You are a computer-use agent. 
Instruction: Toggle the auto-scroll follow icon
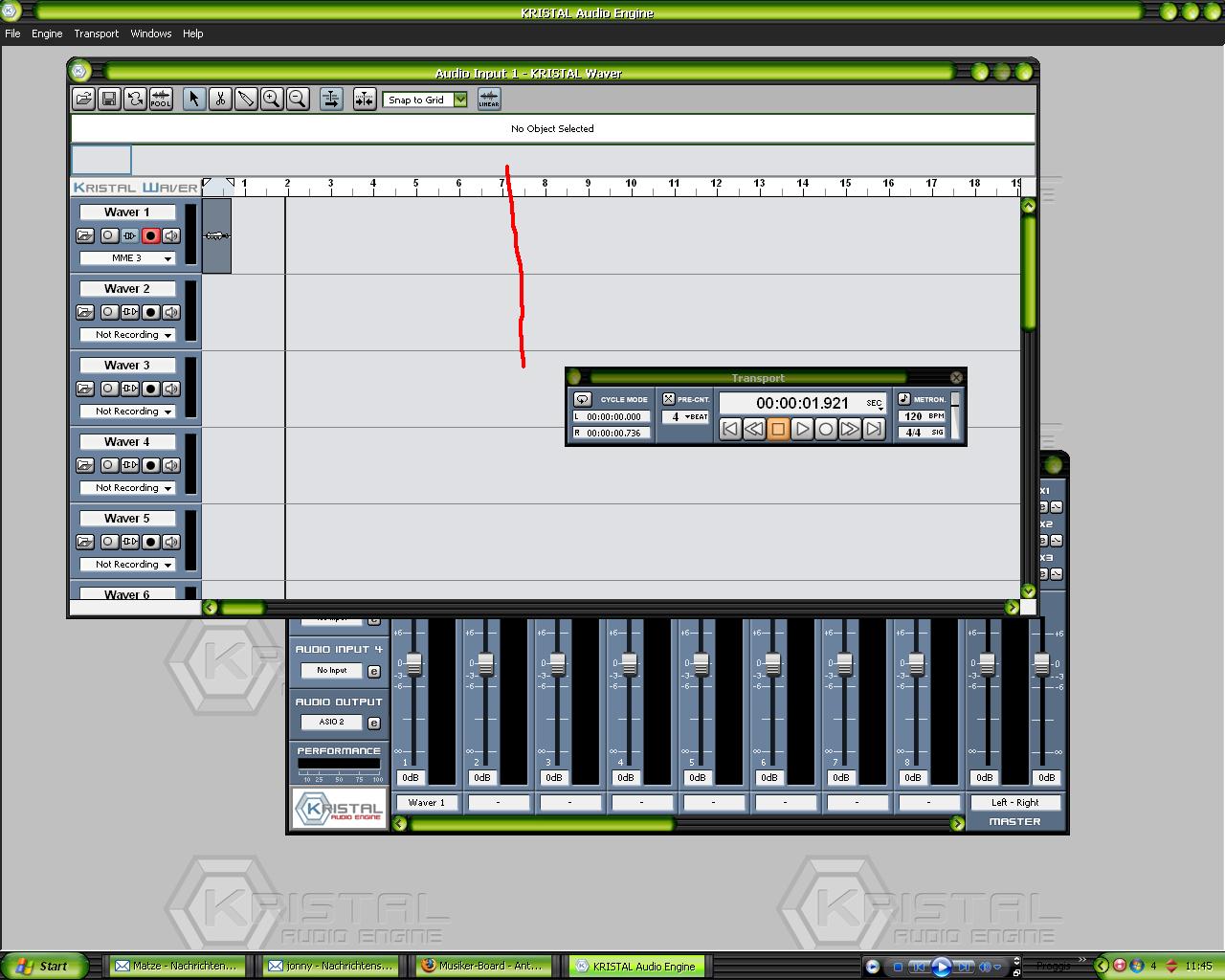coord(331,99)
